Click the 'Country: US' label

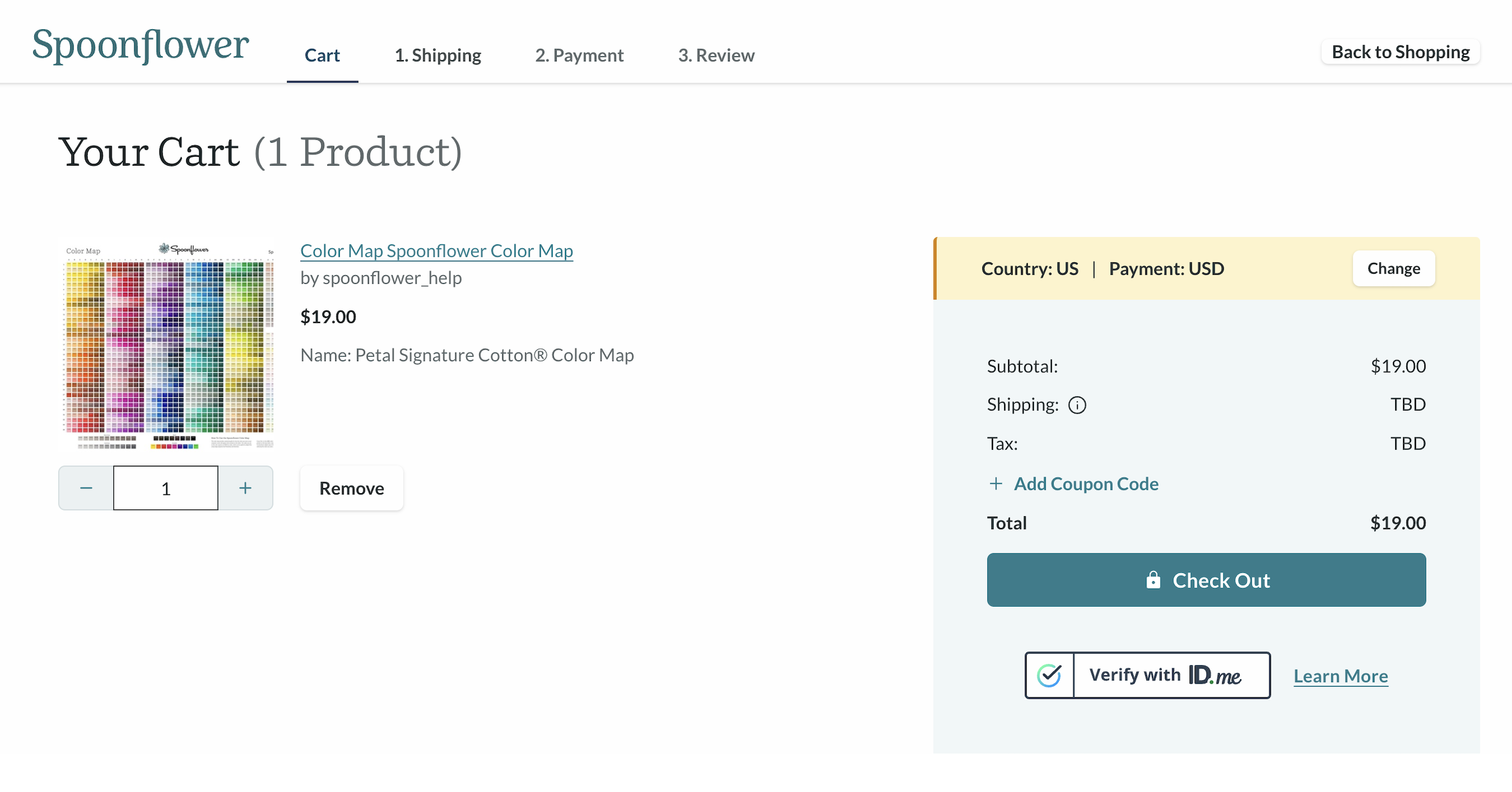pyautogui.click(x=1030, y=269)
